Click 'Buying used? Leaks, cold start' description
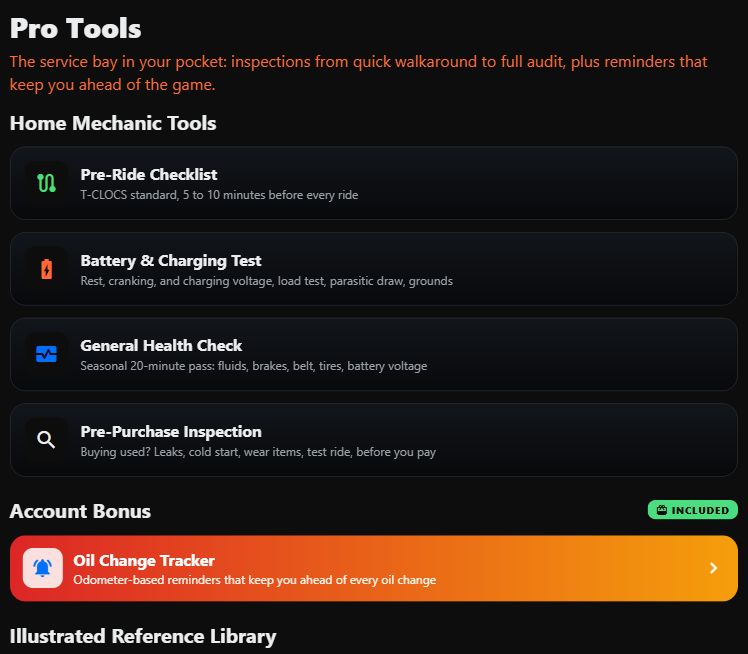This screenshot has width=748, height=654. pos(258,452)
